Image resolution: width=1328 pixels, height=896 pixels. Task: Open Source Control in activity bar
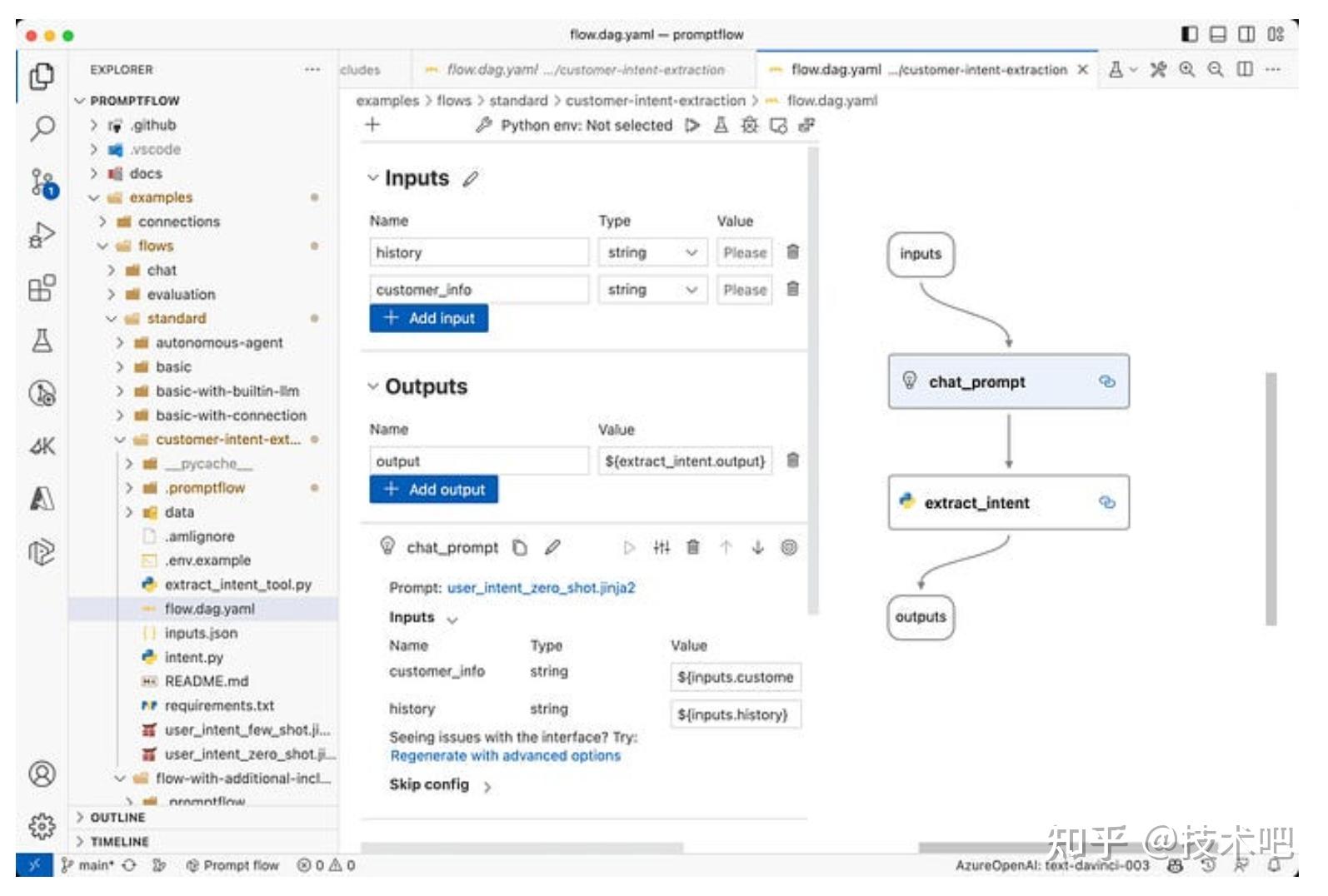[42, 182]
